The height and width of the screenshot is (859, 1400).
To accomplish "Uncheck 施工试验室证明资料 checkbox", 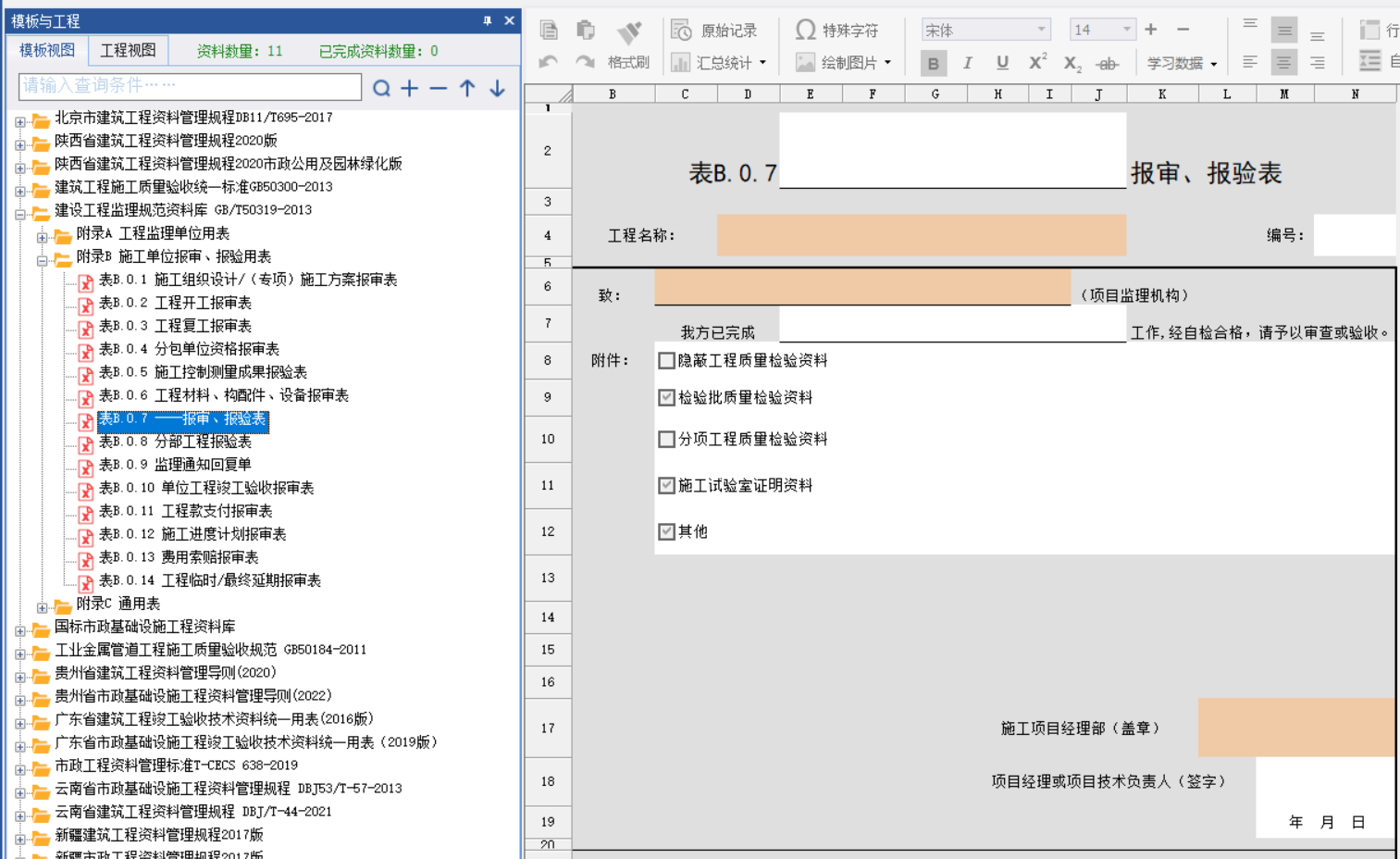I will [x=666, y=485].
